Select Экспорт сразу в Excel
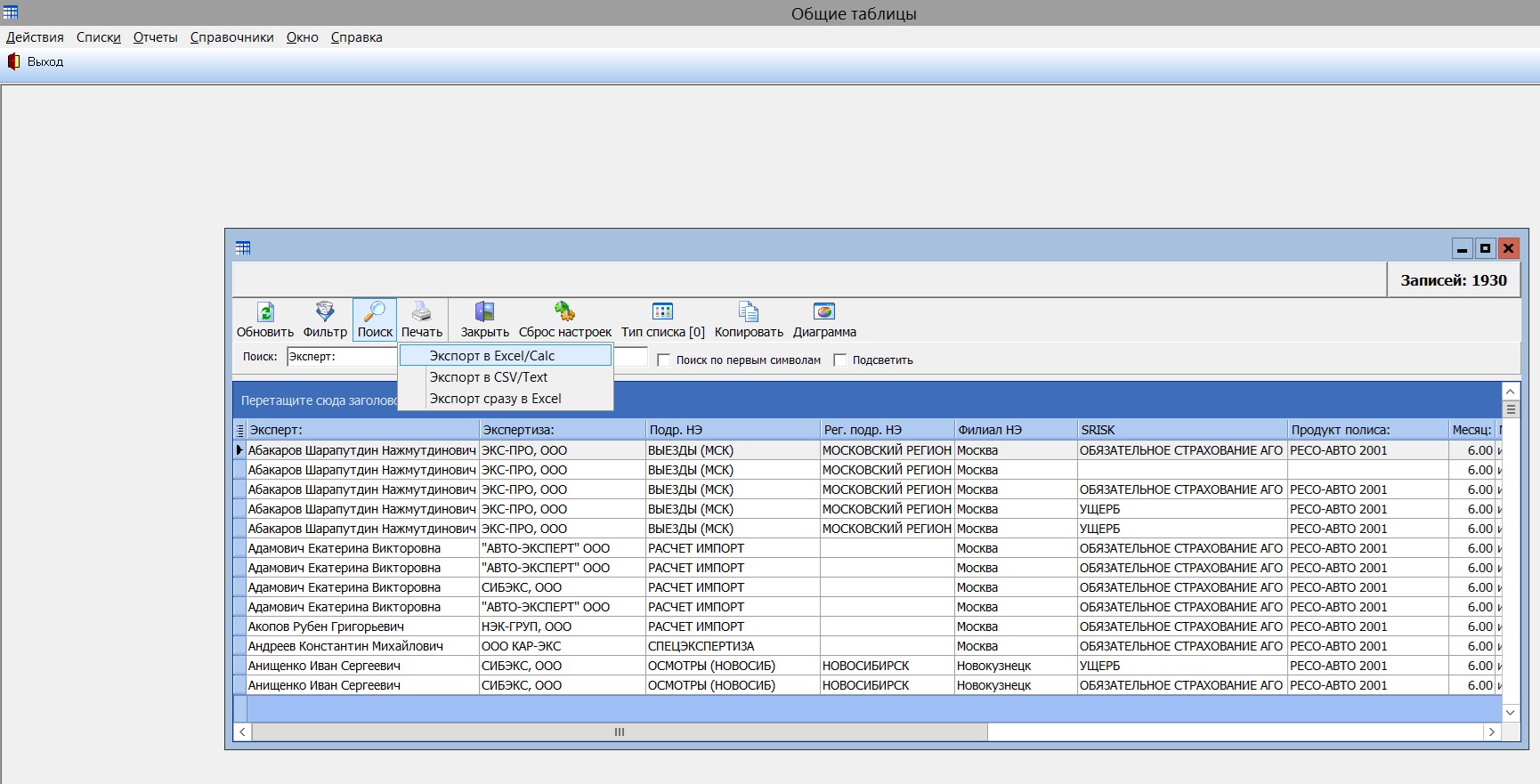This screenshot has height=784, width=1540. [506, 399]
